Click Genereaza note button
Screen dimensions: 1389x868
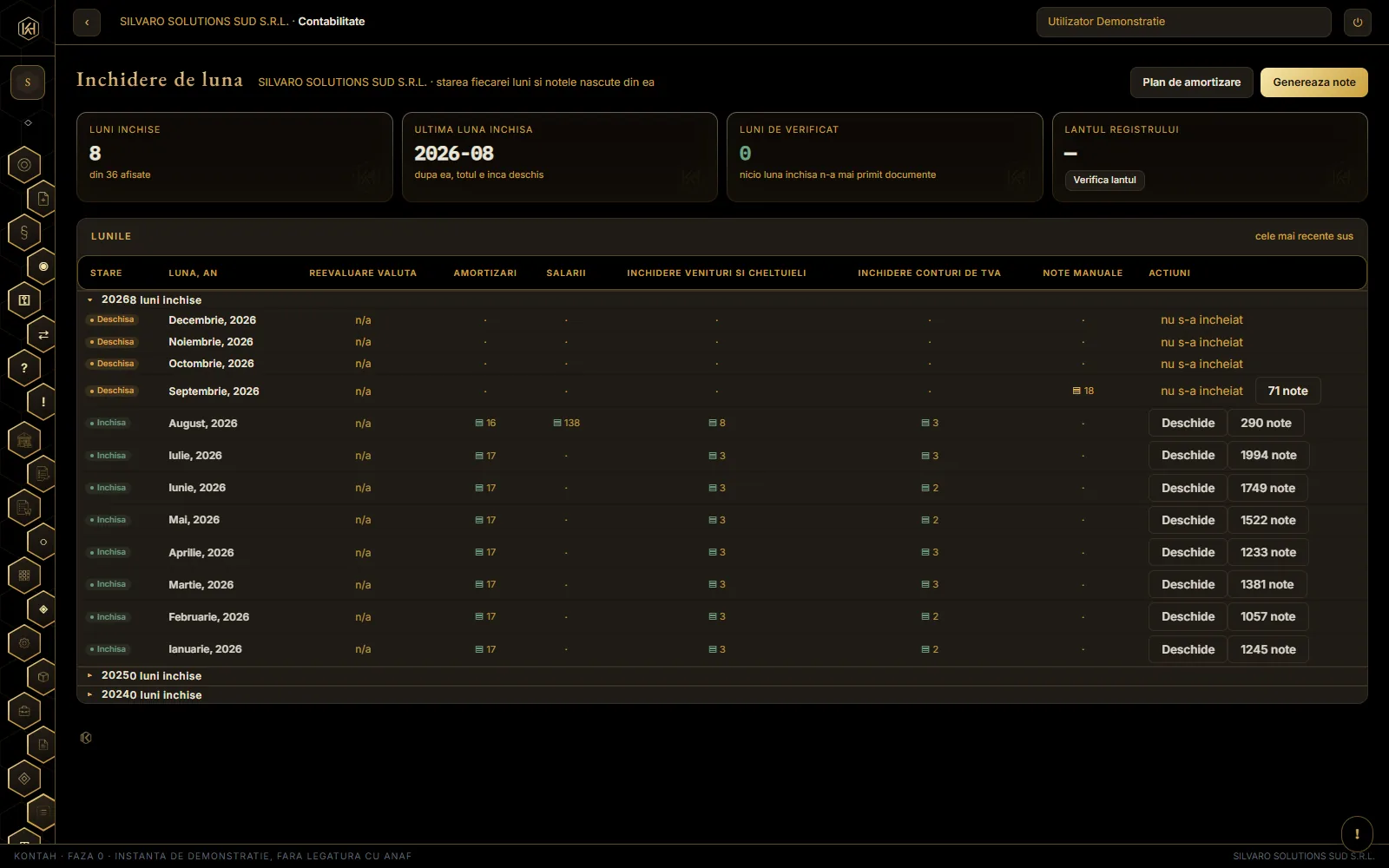[x=1313, y=82]
